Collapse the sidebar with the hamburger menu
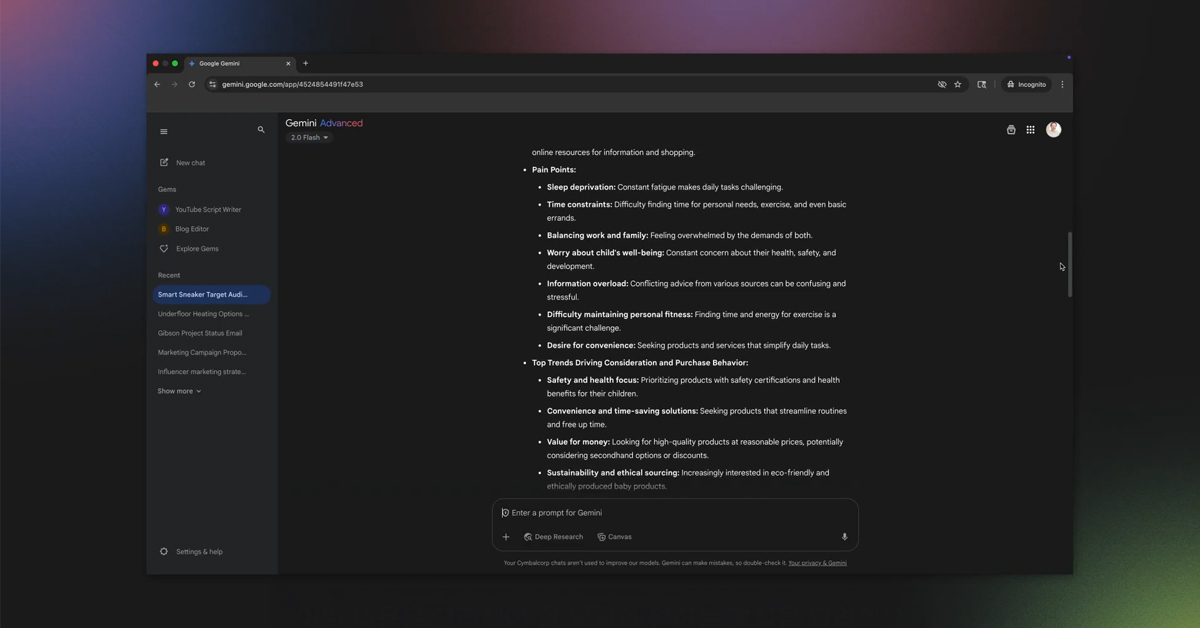 coord(164,131)
